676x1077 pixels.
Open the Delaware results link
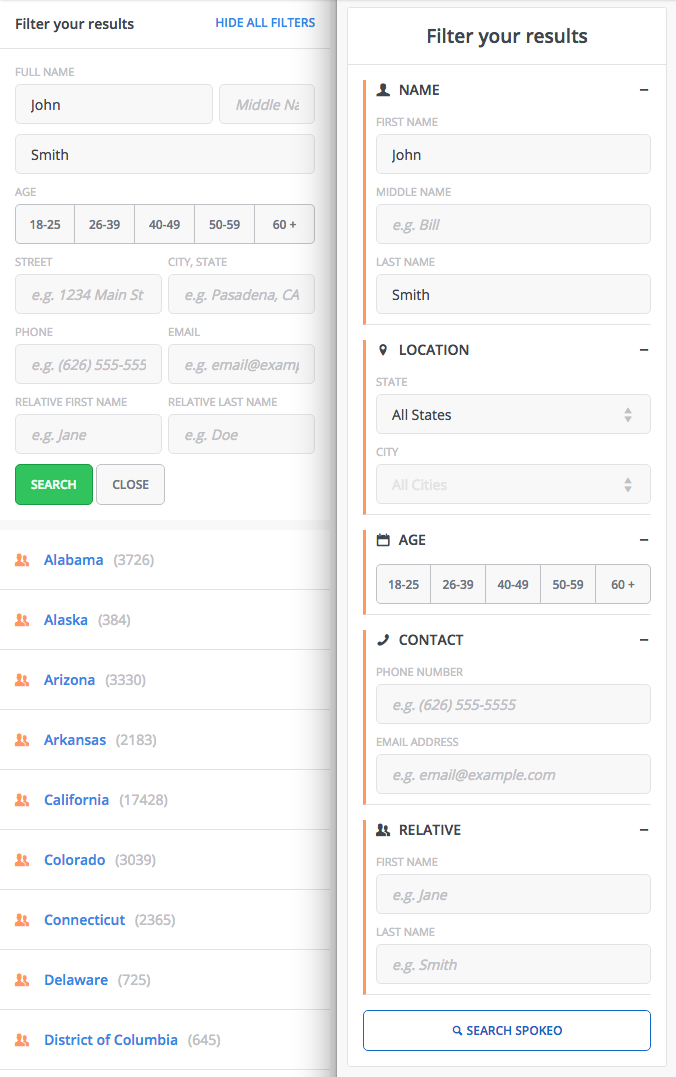pyautogui.click(x=76, y=979)
